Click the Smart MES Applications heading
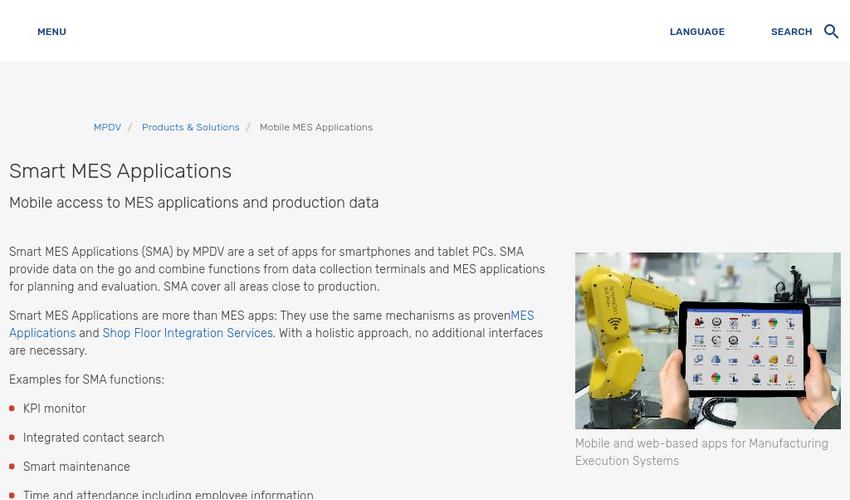The image size is (850, 500). click(120, 171)
